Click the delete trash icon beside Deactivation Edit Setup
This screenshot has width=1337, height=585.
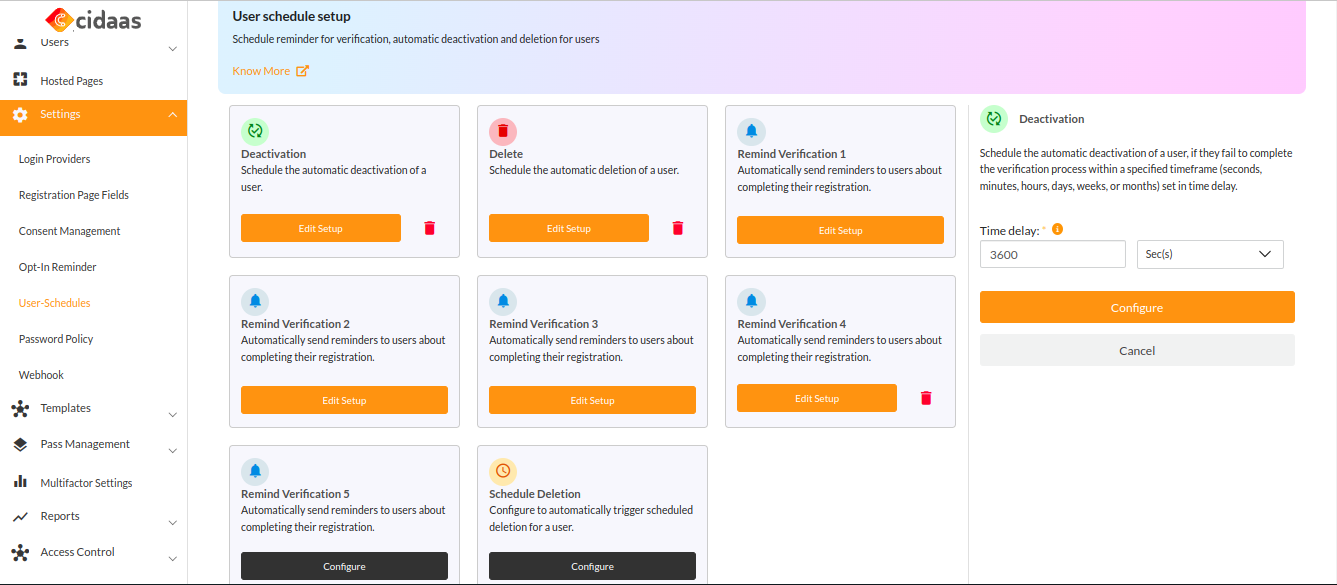click(429, 227)
